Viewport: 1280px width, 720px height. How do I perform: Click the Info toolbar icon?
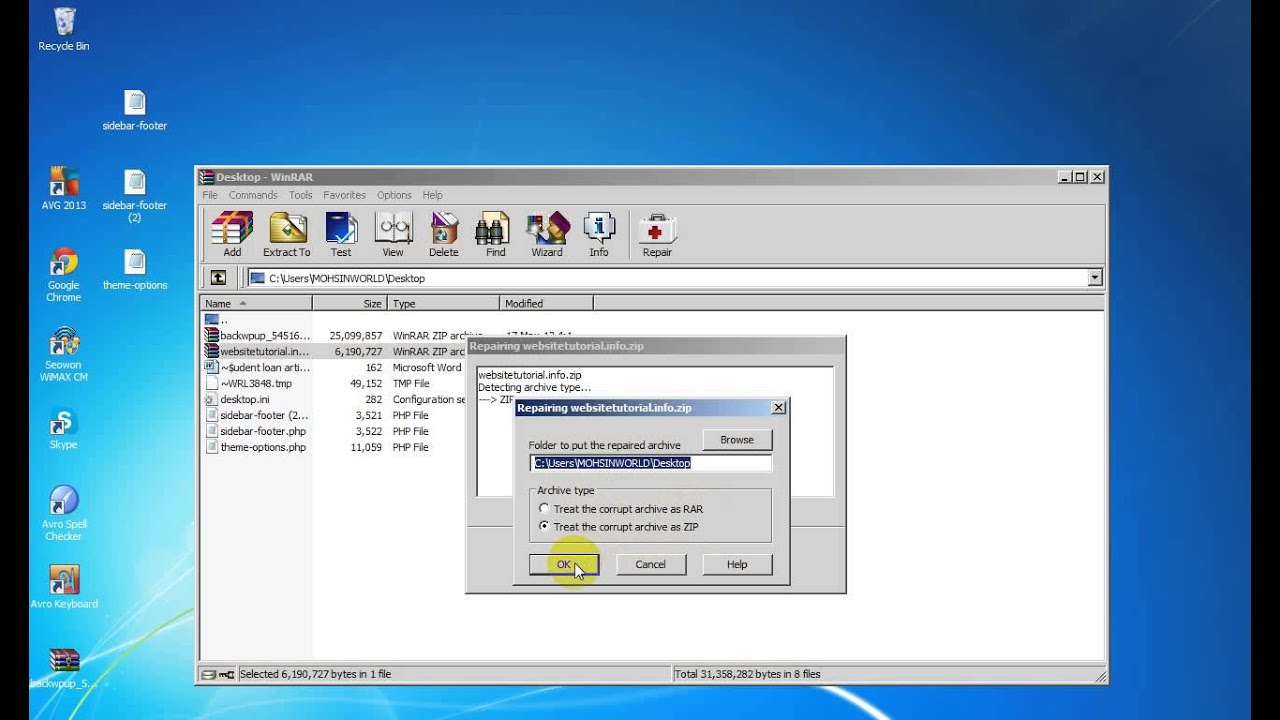(x=599, y=235)
